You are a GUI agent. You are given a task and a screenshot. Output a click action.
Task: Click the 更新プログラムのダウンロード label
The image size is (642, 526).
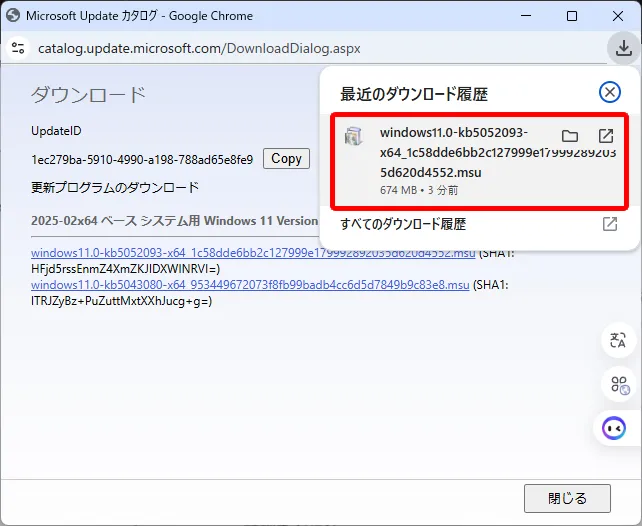(115, 187)
